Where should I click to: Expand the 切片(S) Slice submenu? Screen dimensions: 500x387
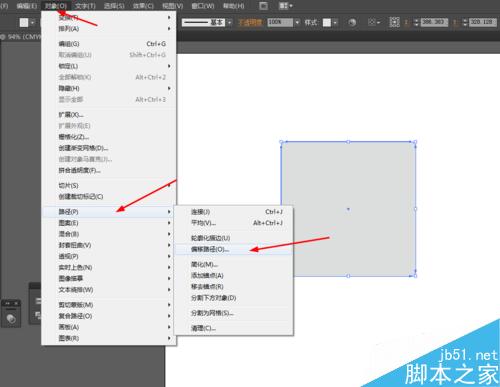[x=109, y=185]
